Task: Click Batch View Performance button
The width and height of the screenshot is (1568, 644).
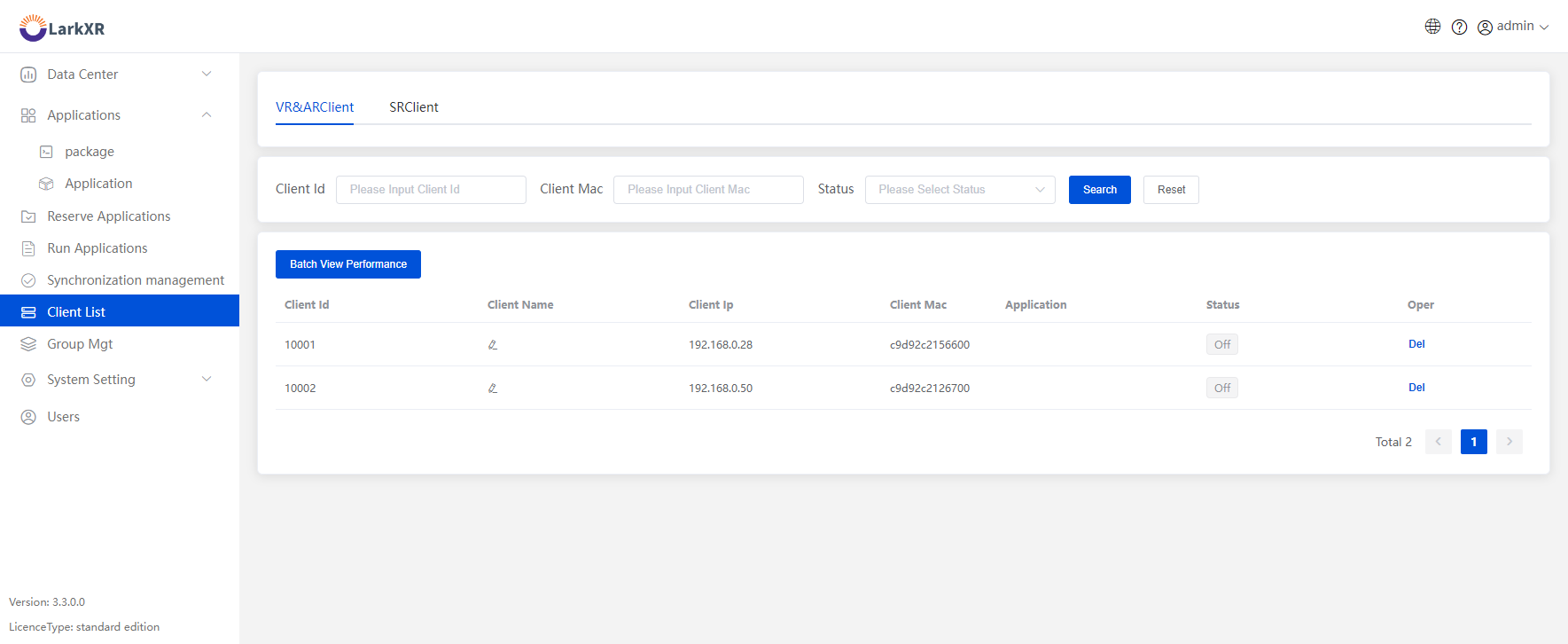Action: point(348,264)
